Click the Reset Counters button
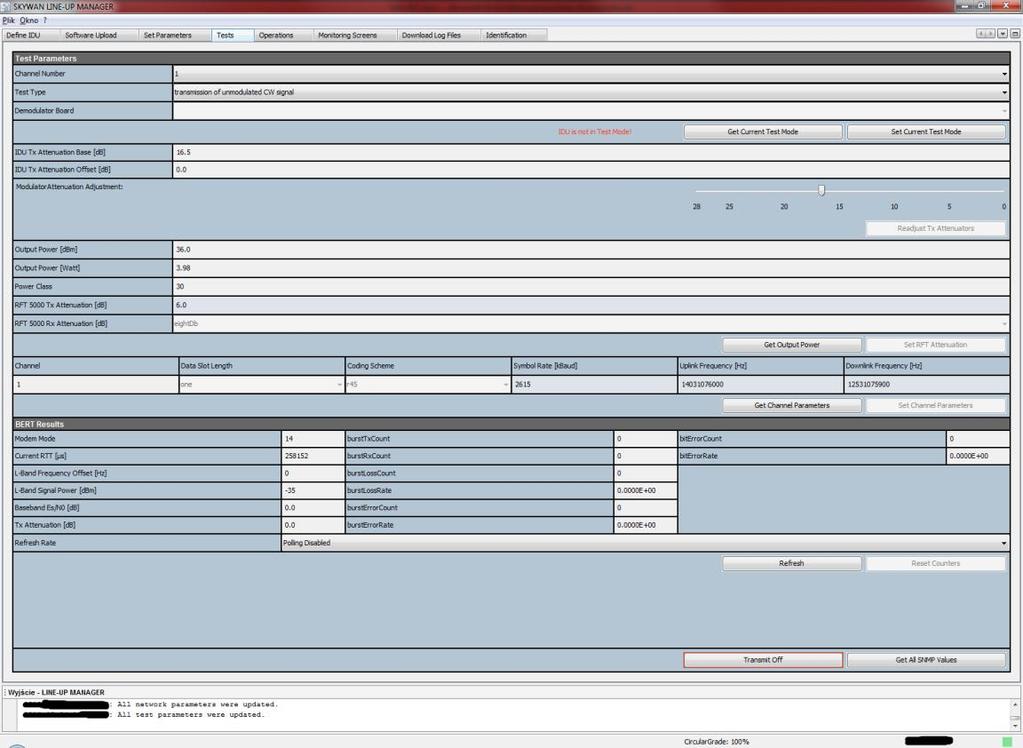Screen dimensions: 1023x748 tap(935, 563)
